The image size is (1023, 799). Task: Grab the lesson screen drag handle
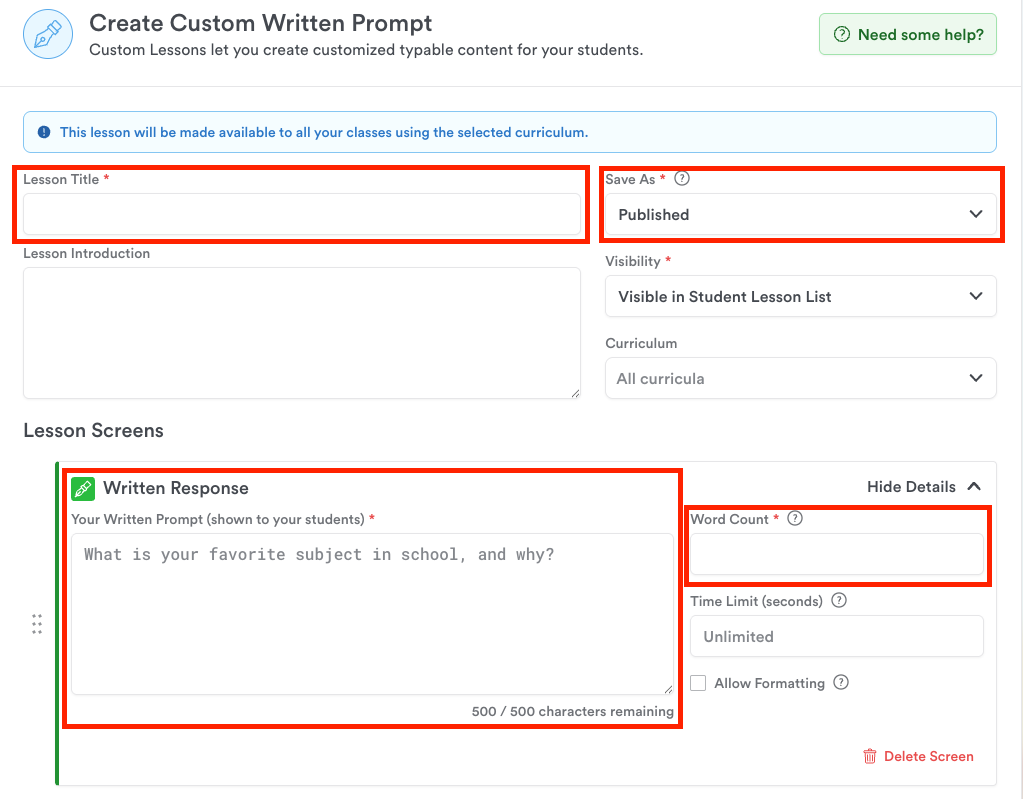pos(37,624)
